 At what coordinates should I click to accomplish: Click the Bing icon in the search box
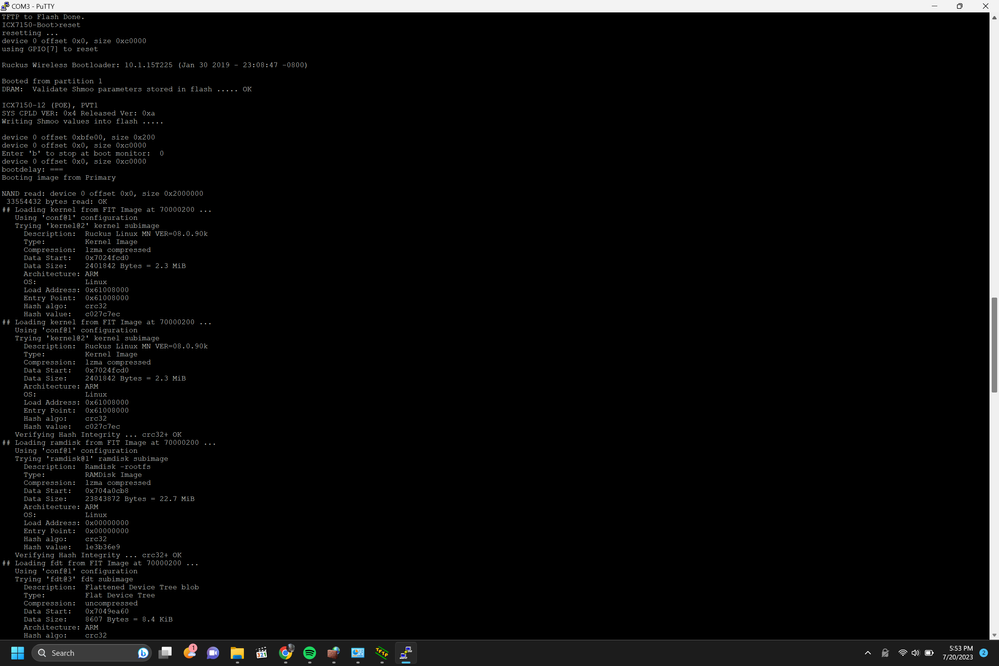coord(143,653)
